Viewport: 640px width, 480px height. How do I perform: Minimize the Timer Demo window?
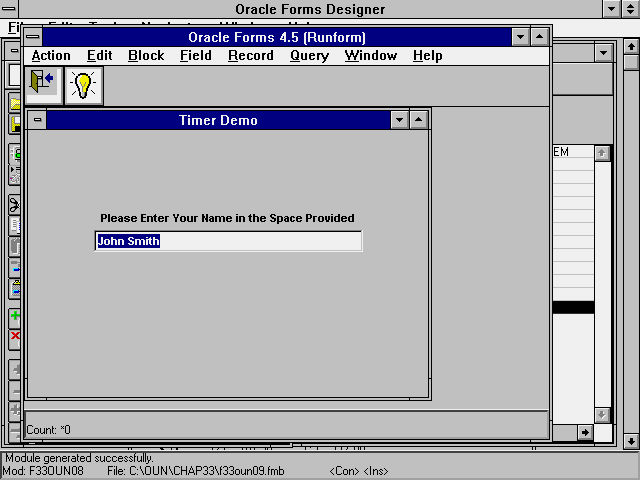pos(400,120)
